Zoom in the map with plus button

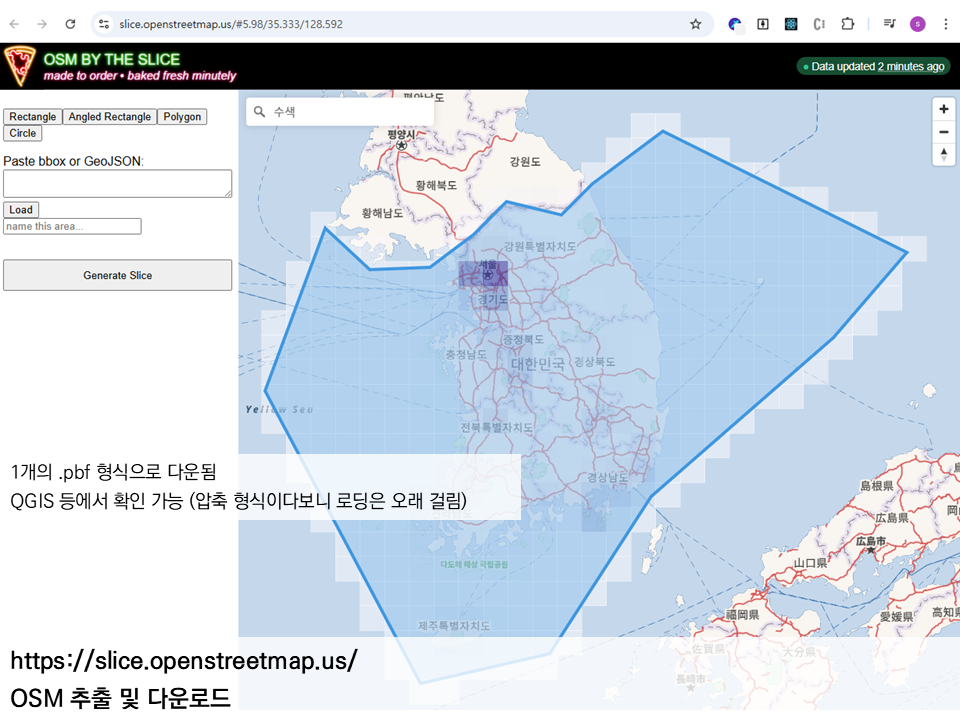(943, 109)
